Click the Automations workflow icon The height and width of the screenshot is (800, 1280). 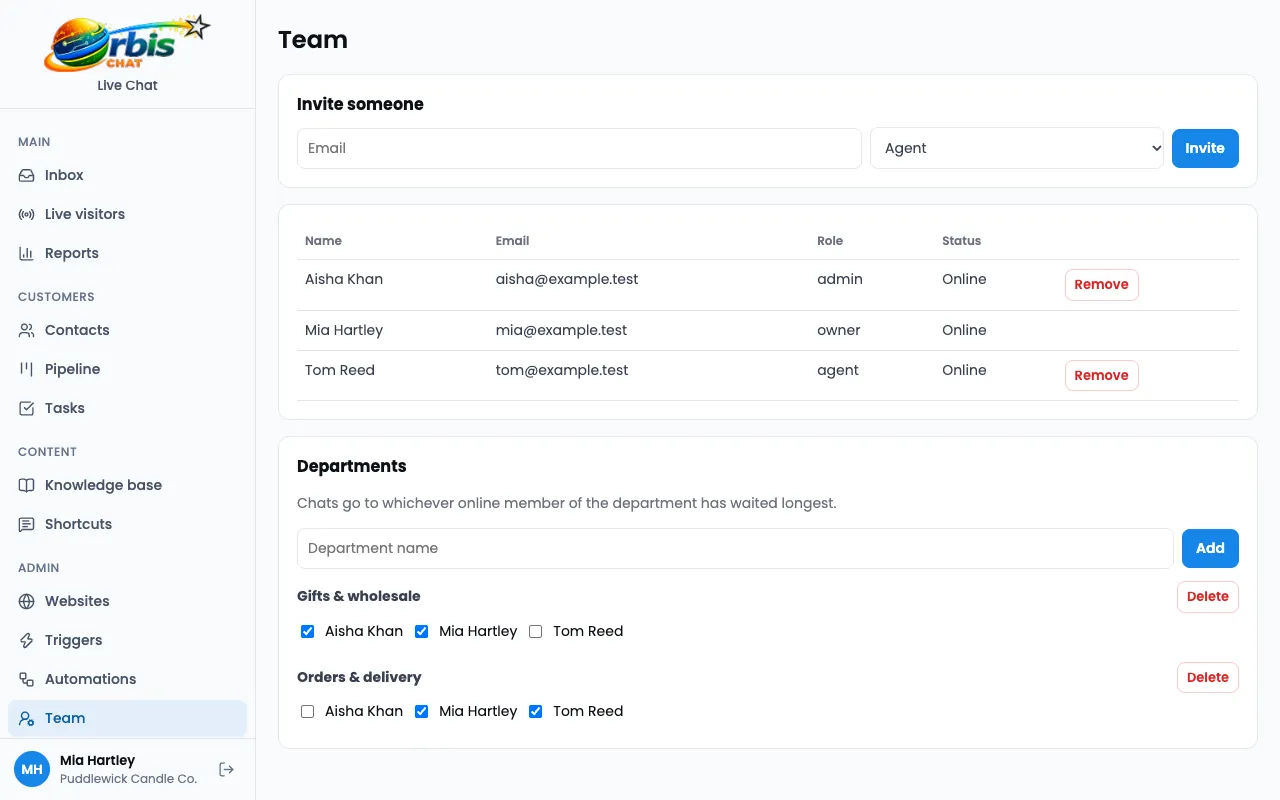pos(27,679)
